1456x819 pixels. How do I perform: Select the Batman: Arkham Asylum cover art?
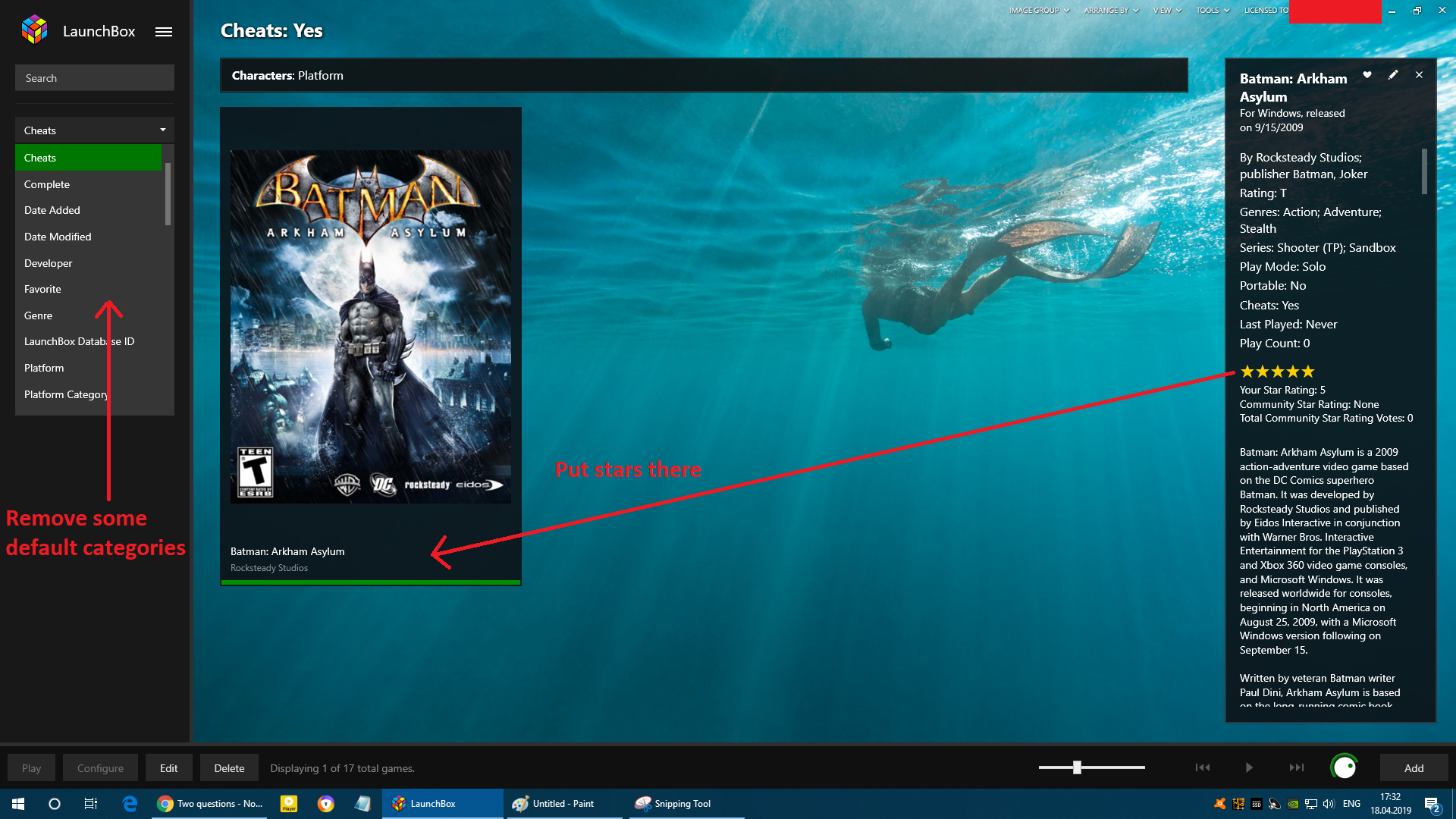coord(371,326)
